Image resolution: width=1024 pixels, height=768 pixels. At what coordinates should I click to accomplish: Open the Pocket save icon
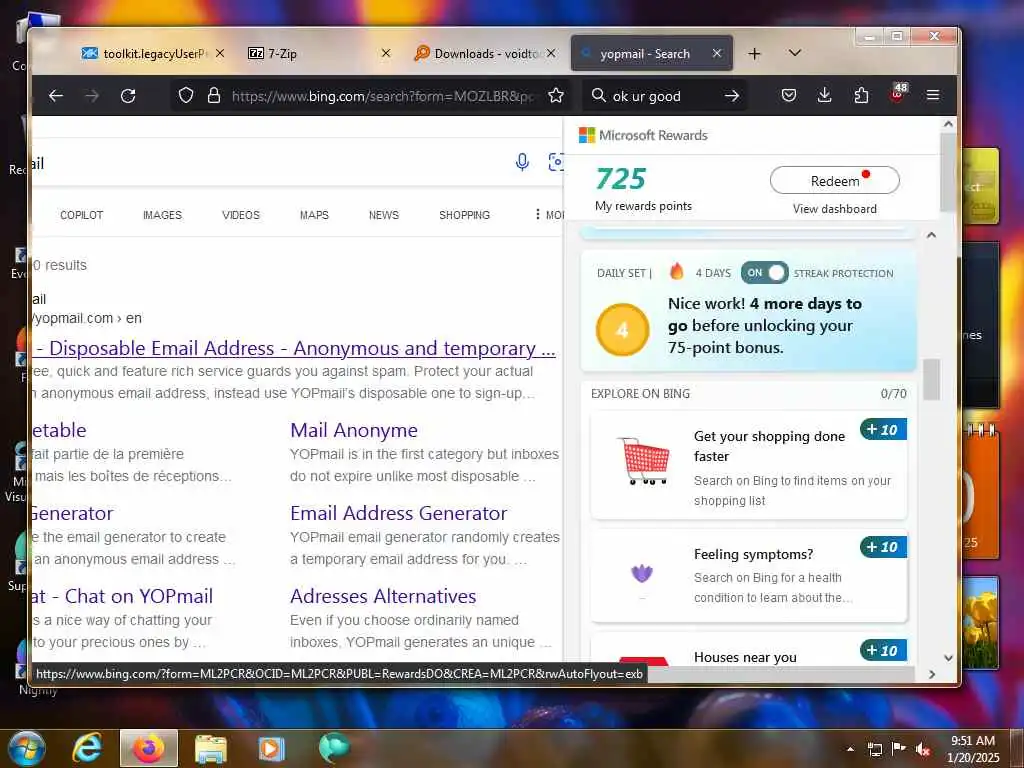[789, 96]
